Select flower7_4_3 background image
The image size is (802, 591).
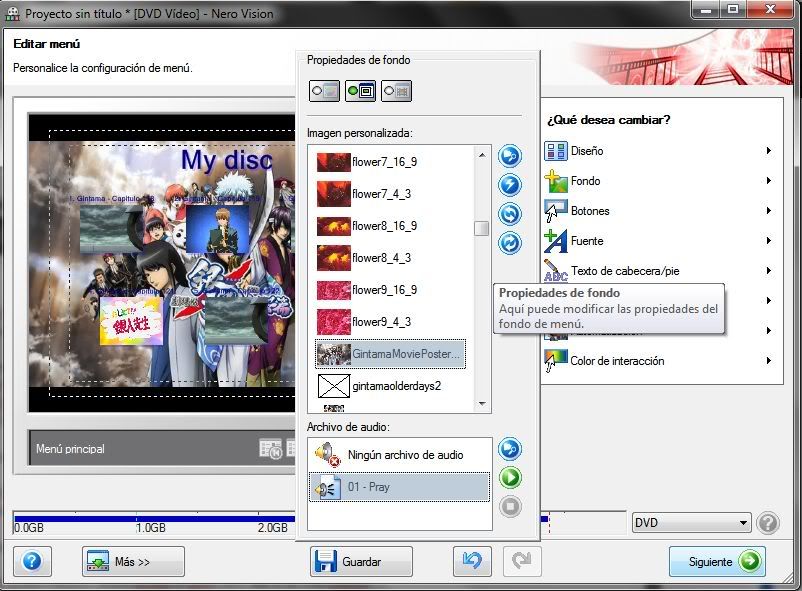tap(391, 194)
